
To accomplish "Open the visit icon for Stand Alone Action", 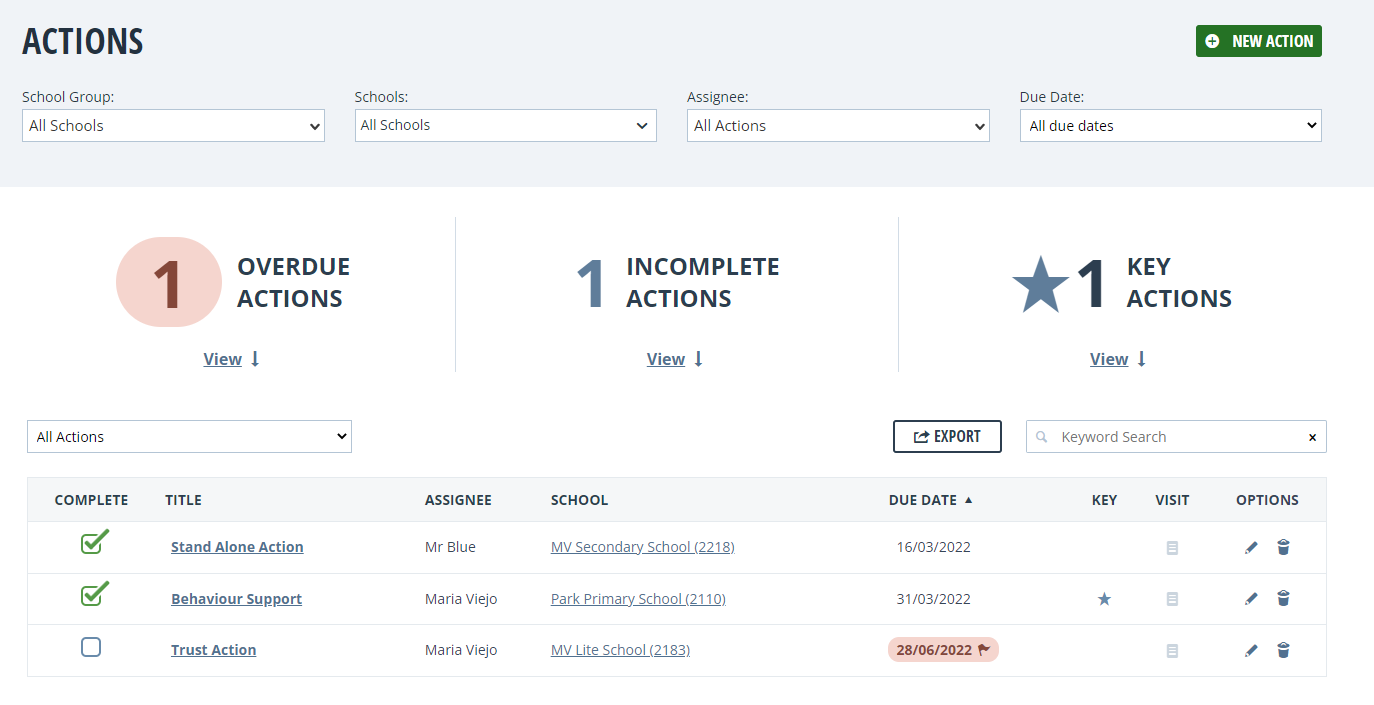I will (x=1172, y=547).
